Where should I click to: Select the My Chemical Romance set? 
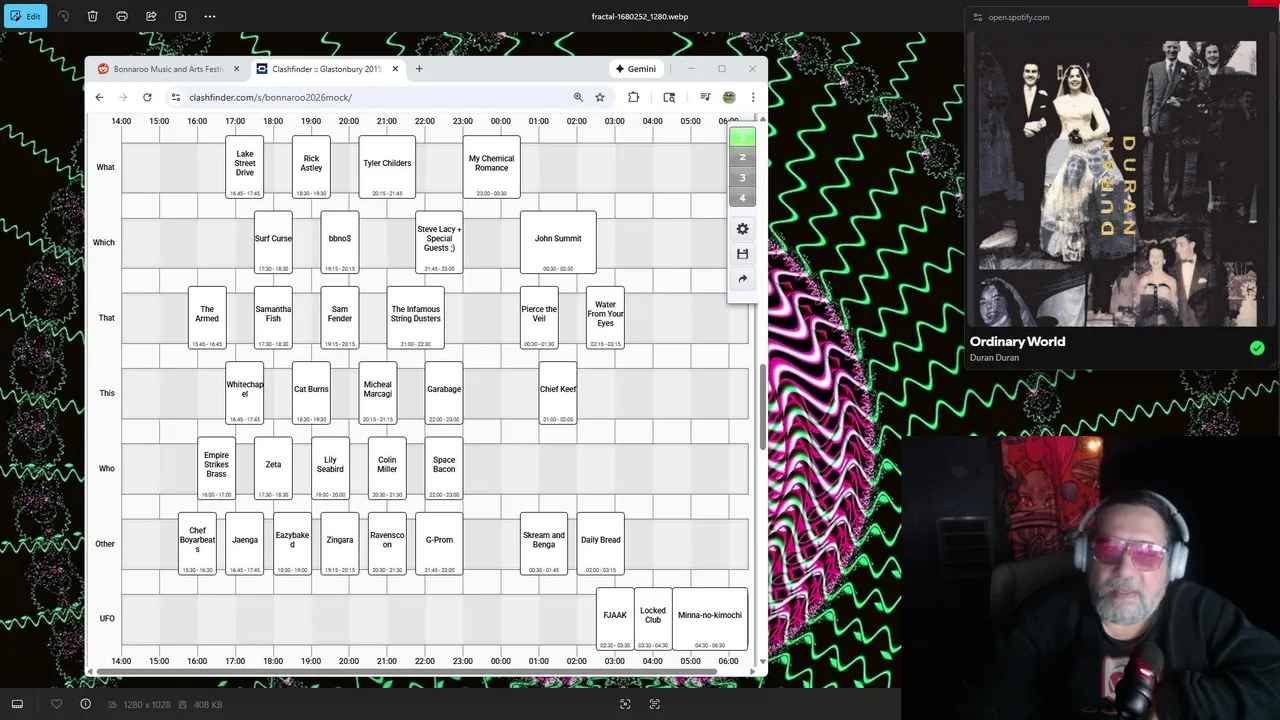[x=491, y=167]
